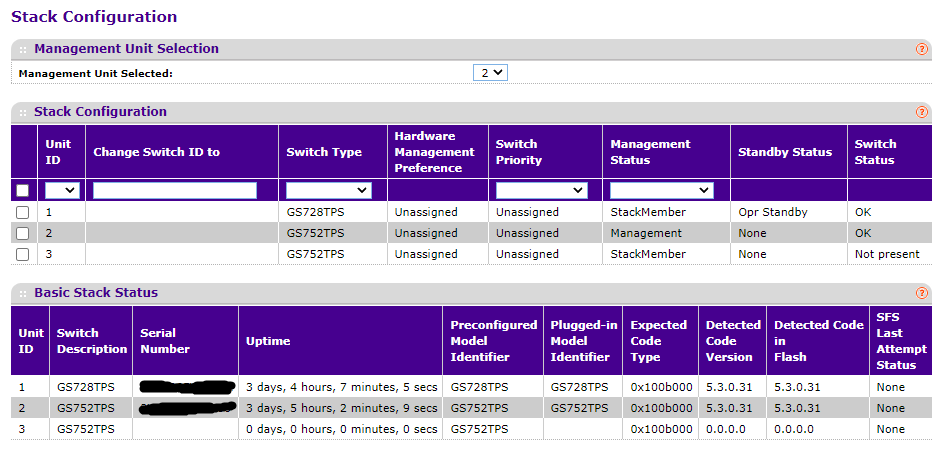Toggle the select-all checkbox in the edit row
The width and height of the screenshot is (946, 462).
pyautogui.click(x=23, y=190)
